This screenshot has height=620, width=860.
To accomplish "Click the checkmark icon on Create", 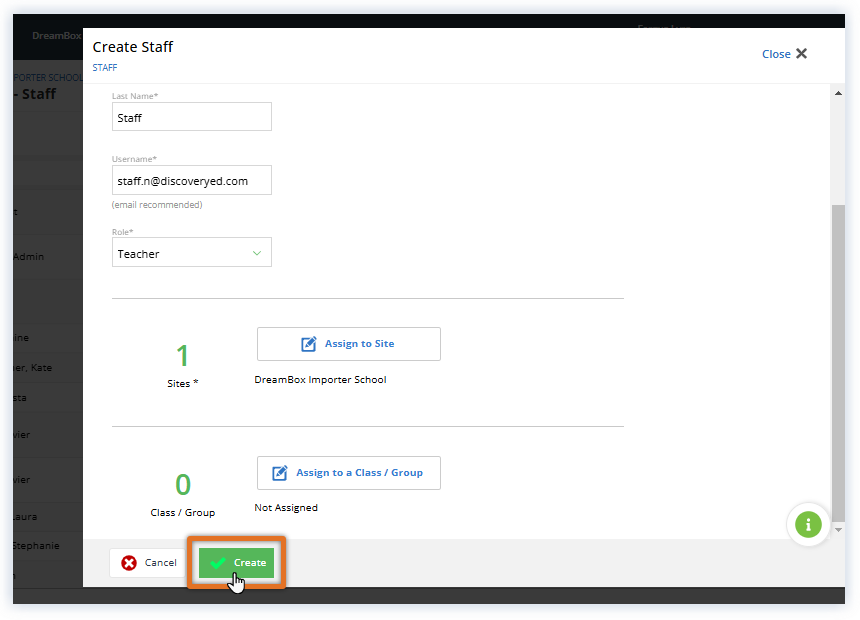I will pyautogui.click(x=218, y=563).
